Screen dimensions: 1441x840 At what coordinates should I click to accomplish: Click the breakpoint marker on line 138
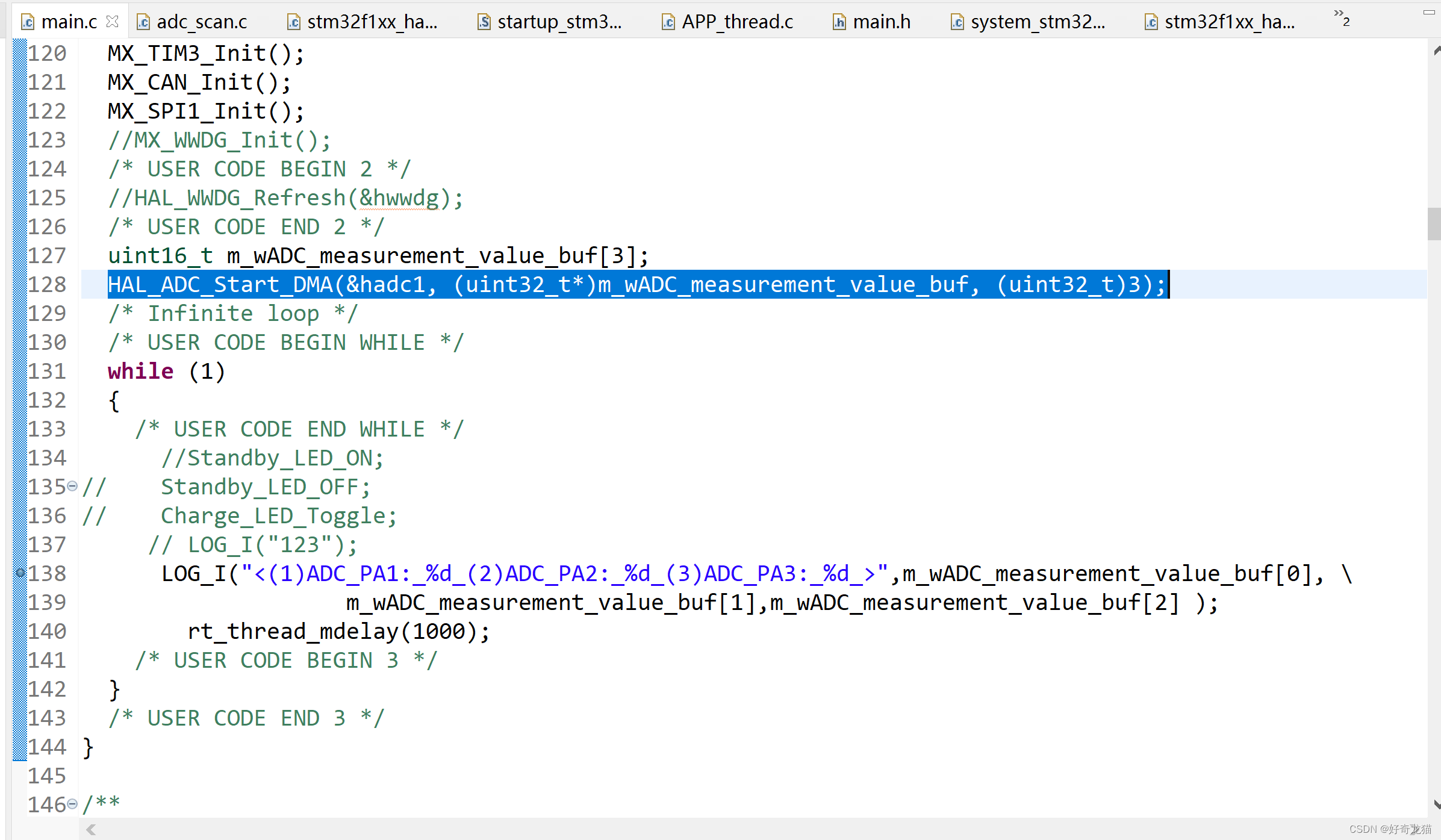20,573
